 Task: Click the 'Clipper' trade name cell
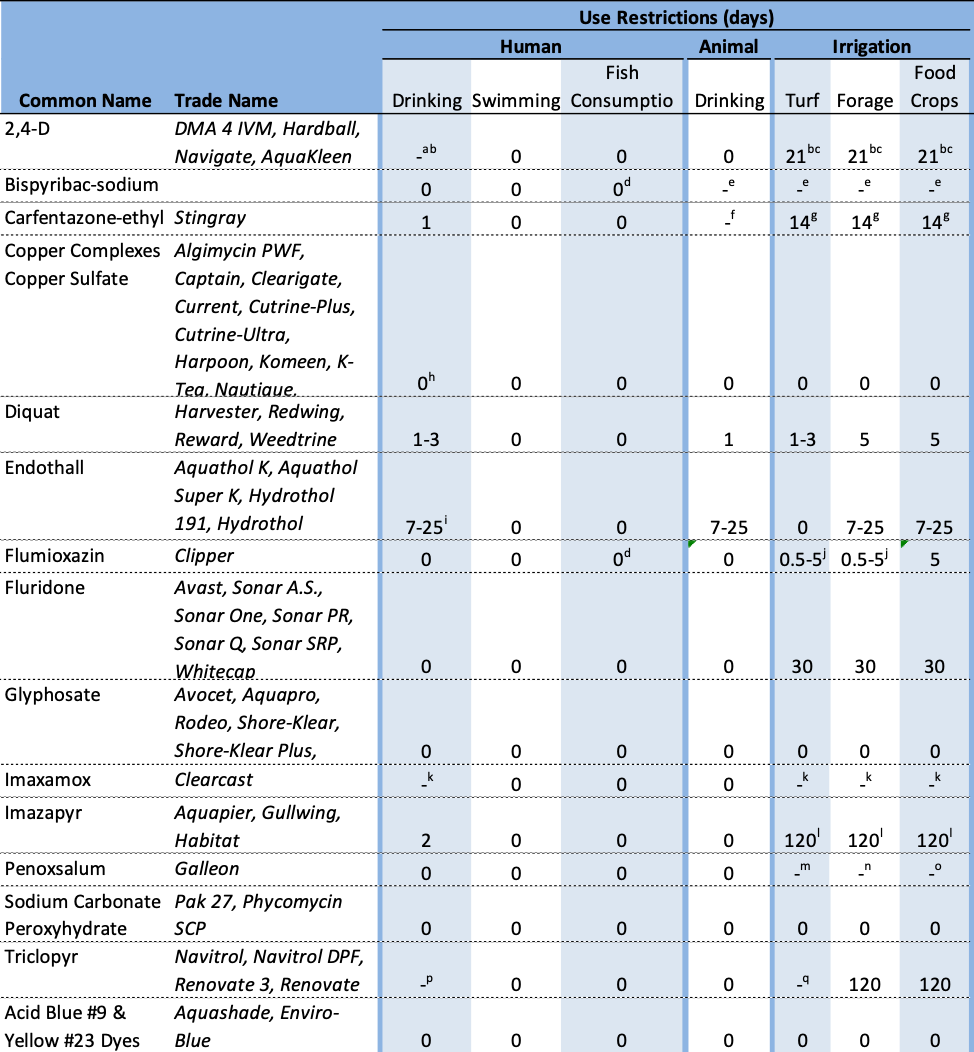point(204,556)
